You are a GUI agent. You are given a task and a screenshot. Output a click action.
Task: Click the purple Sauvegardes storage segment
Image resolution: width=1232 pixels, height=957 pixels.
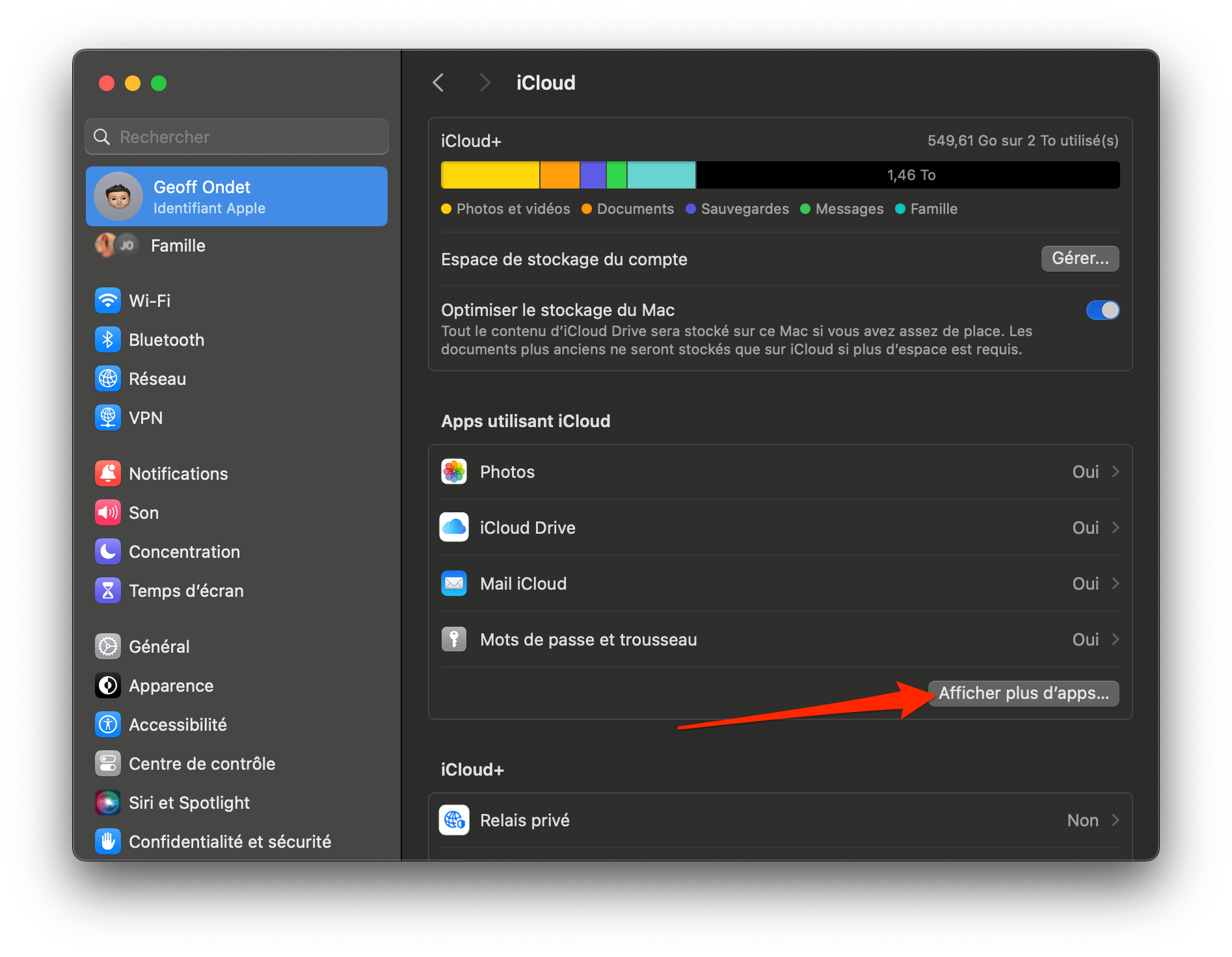(x=593, y=175)
